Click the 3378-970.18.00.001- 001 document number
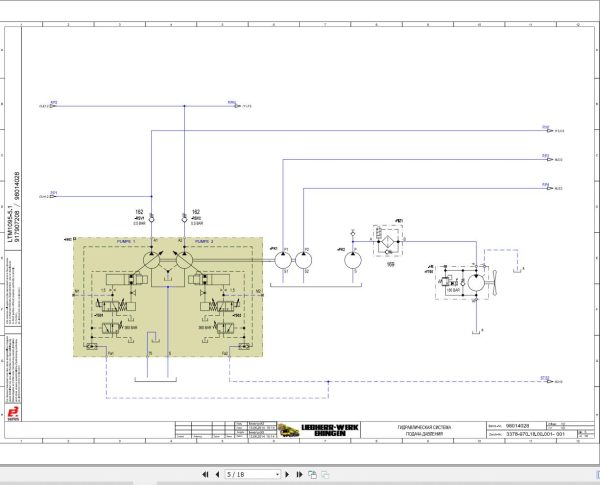This screenshot has width=600, height=485. tap(535, 434)
